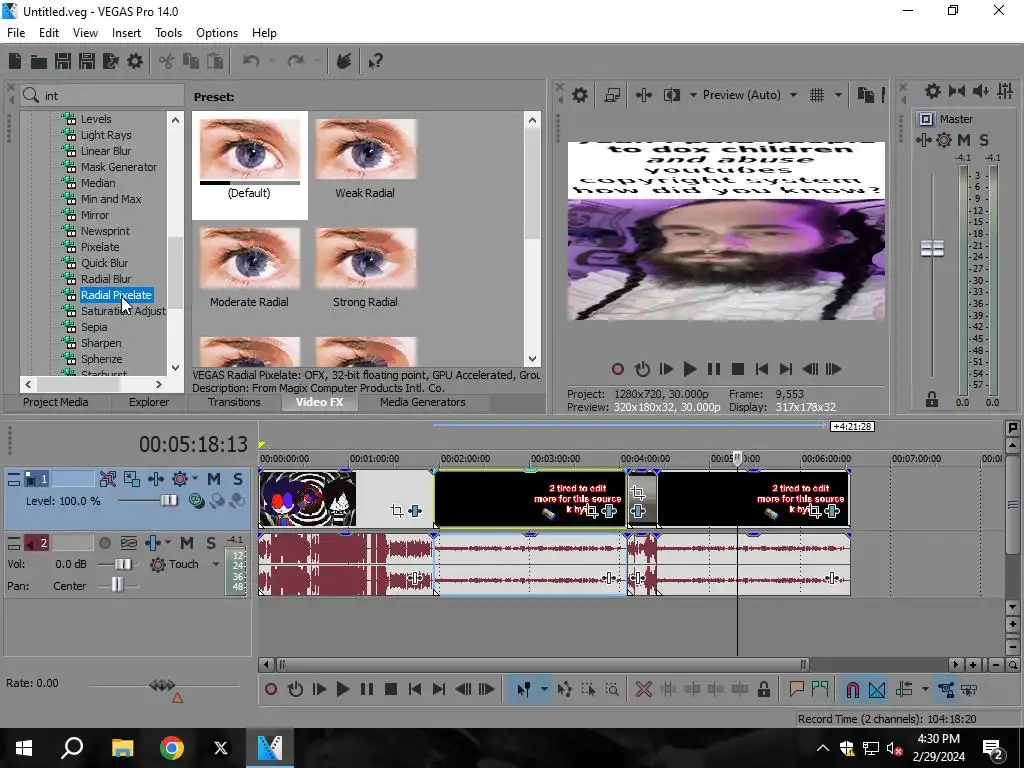Viewport: 1024px width, 768px height.
Task: Open the File menu
Action: coord(16,33)
